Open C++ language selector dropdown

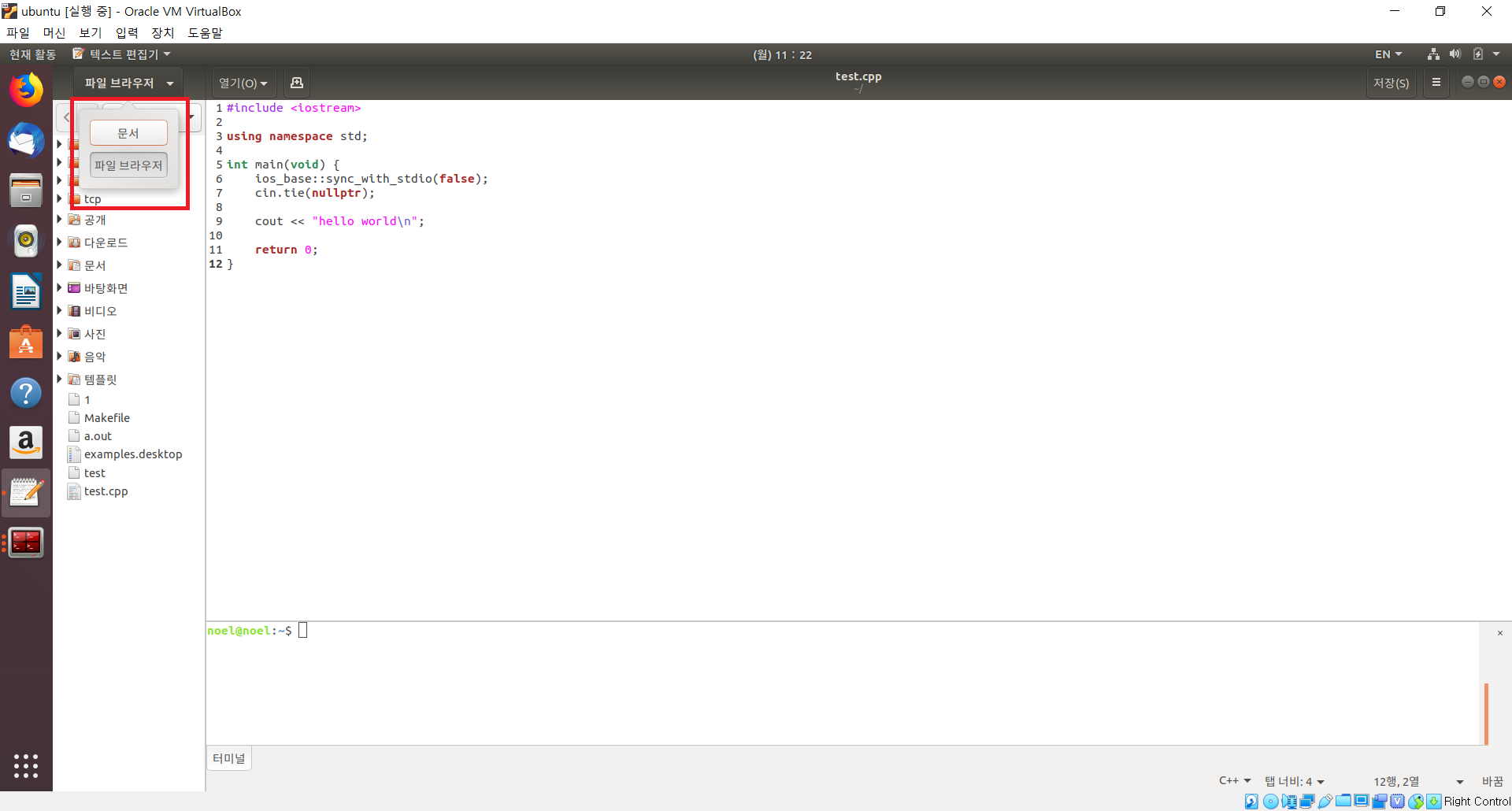pyautogui.click(x=1235, y=781)
